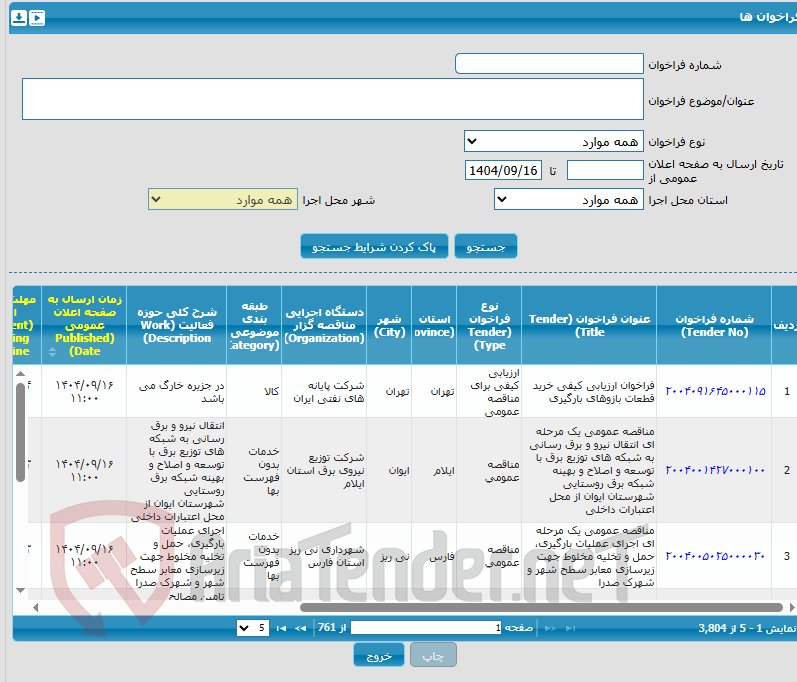Click the Published Date column header
Screen dimensions: 797x682
(84, 325)
